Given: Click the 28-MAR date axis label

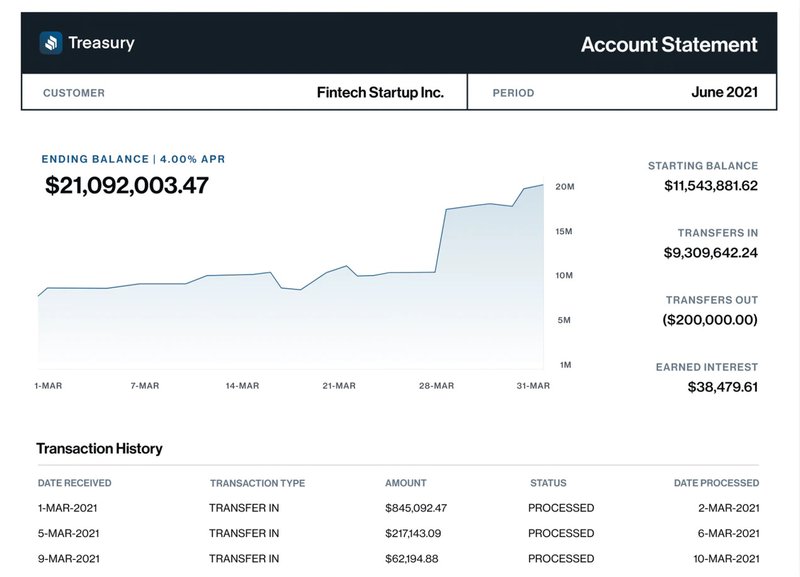Looking at the screenshot, I should [x=436, y=386].
